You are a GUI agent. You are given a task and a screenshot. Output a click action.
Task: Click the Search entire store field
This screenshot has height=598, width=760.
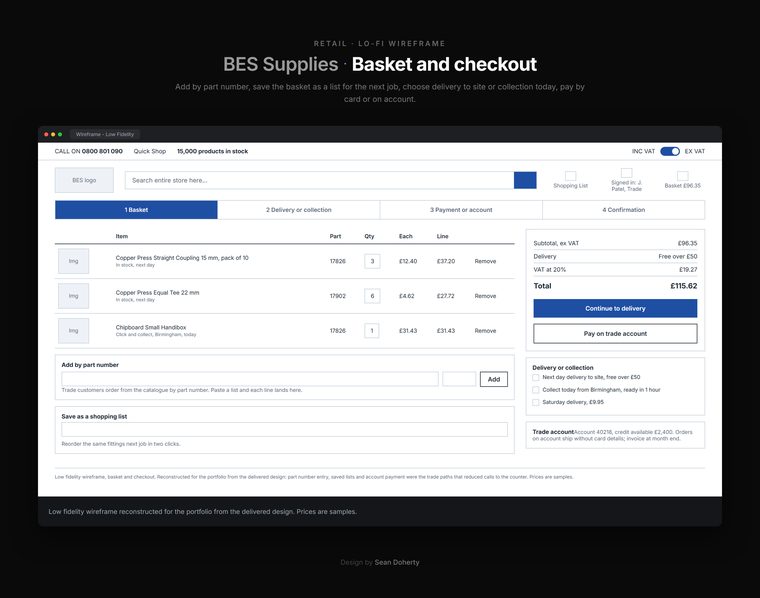[319, 180]
